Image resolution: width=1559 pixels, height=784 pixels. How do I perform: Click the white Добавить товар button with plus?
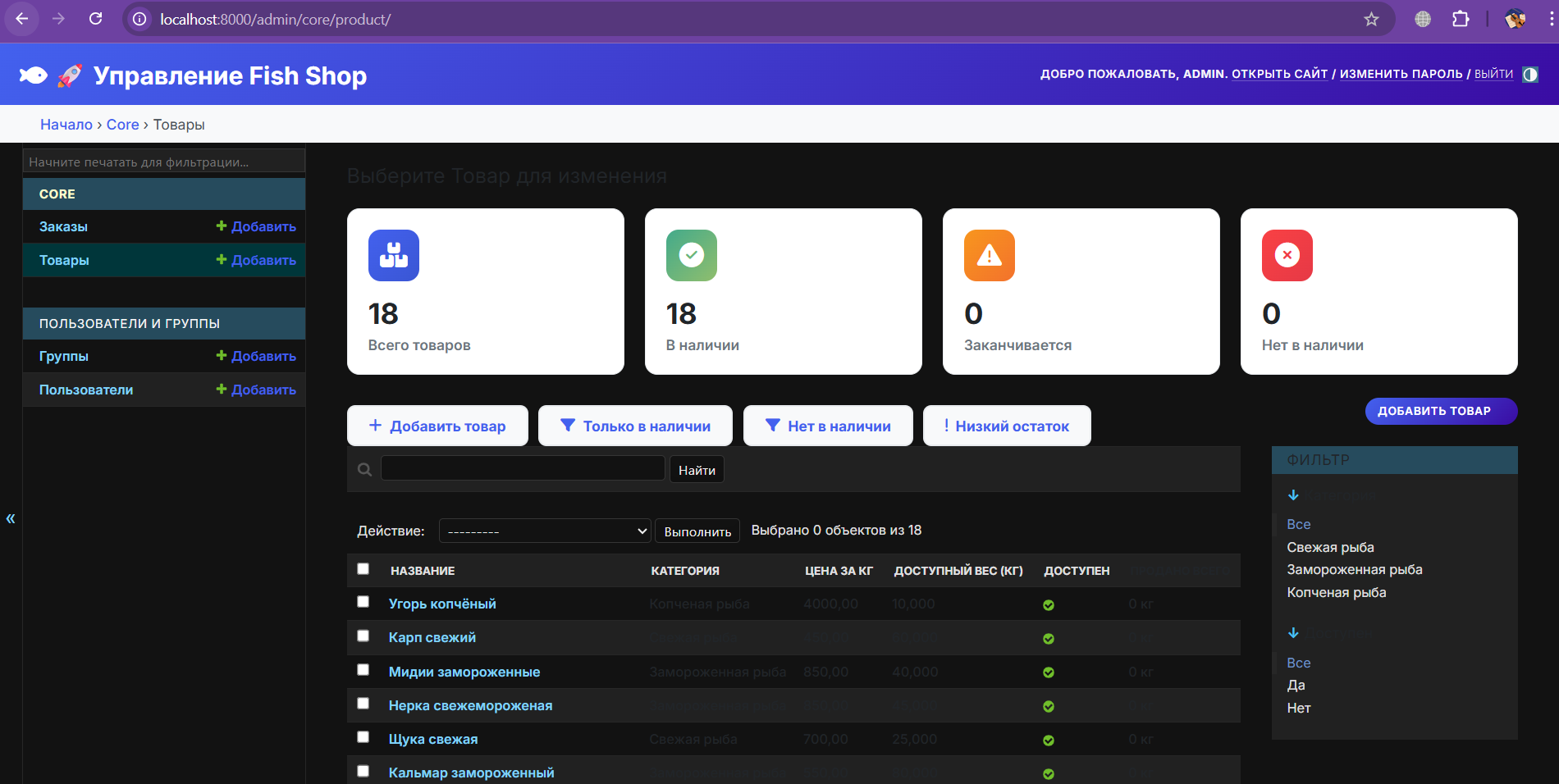point(437,426)
